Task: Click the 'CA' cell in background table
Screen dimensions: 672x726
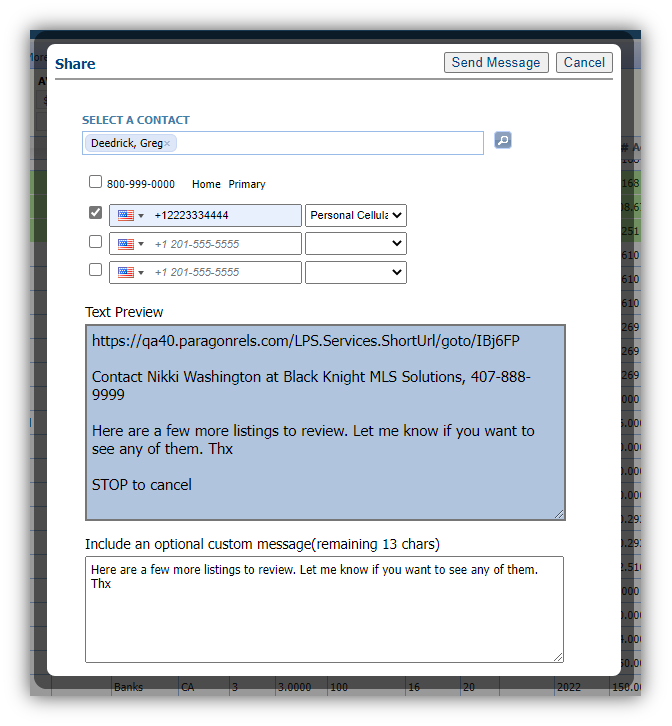Action: click(188, 687)
